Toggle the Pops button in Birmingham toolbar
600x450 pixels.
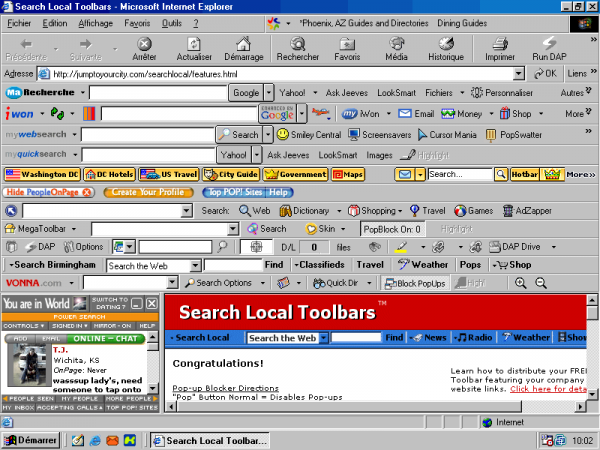point(470,265)
